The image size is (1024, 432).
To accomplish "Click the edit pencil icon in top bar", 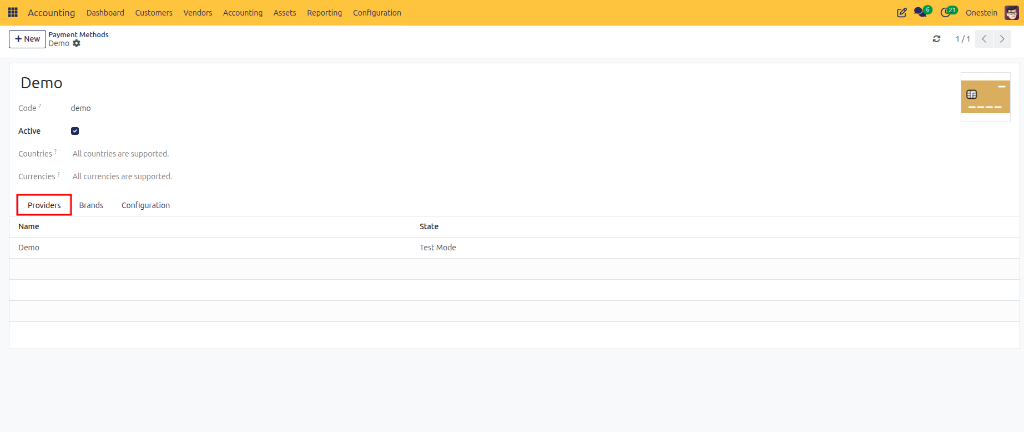I will (x=902, y=12).
